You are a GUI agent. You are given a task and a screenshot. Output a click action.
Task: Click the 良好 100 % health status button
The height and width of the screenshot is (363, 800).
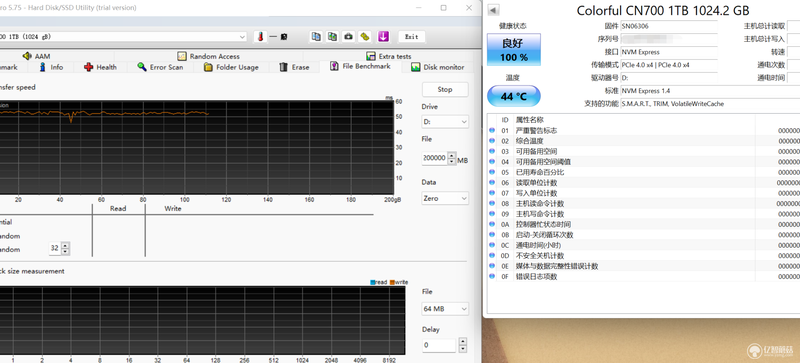(x=514, y=50)
